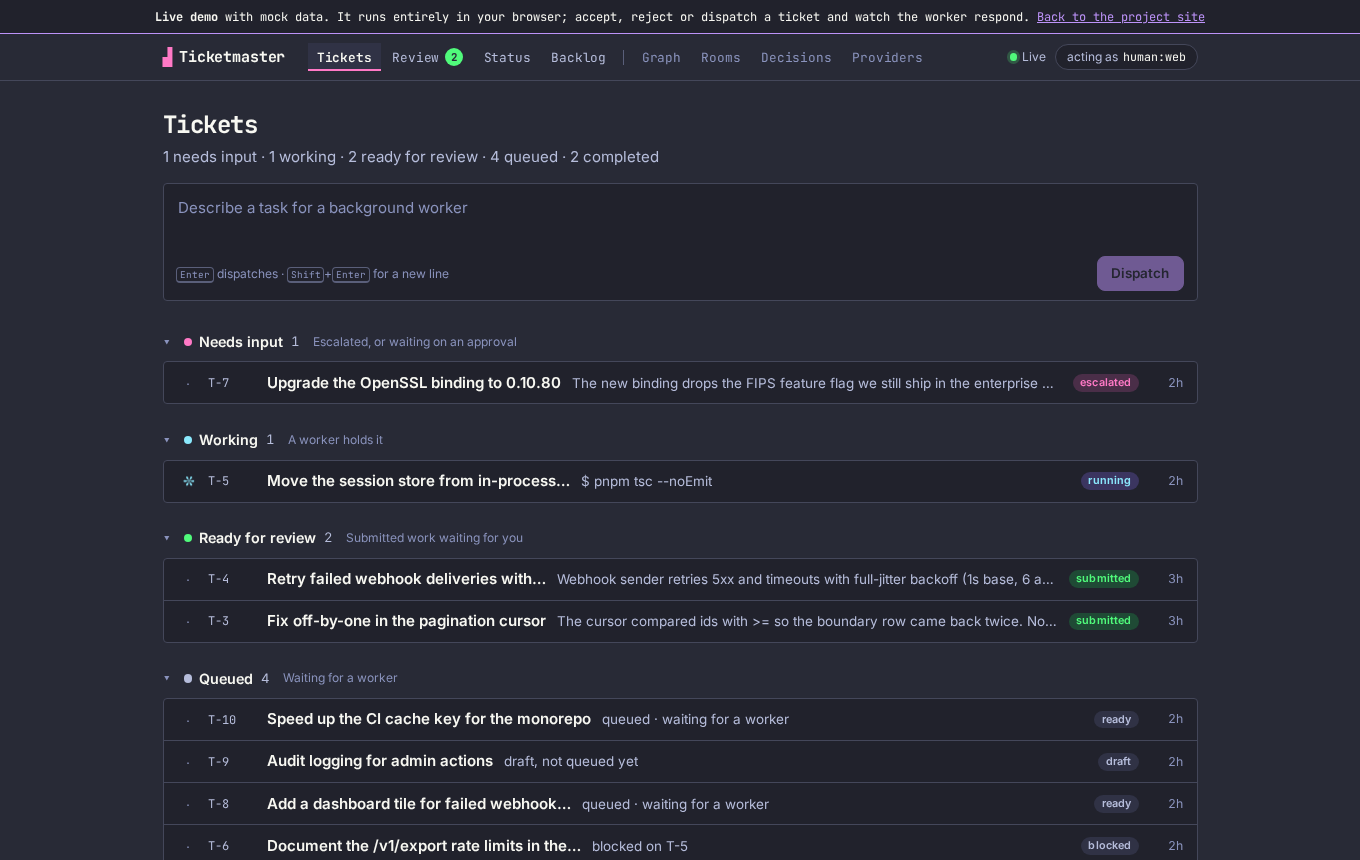Open the Review tab

pyautogui.click(x=427, y=57)
